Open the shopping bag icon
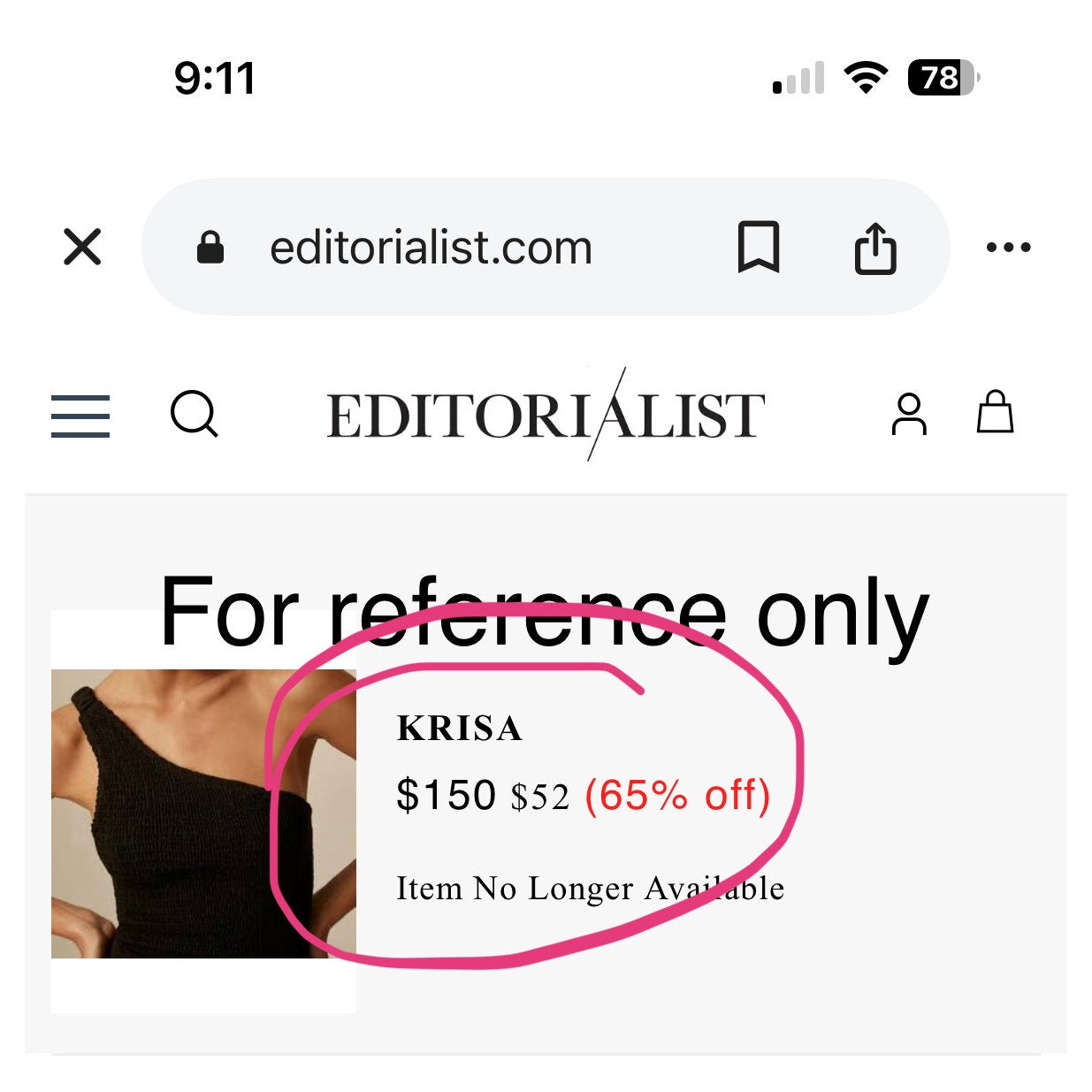This screenshot has height=1092, width=1092. point(995,411)
